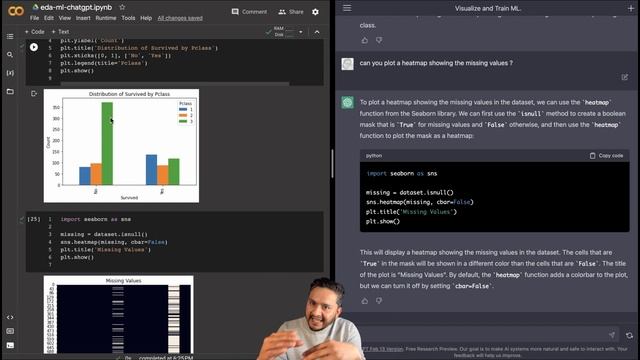Open the Colab logo home link

point(16,11)
